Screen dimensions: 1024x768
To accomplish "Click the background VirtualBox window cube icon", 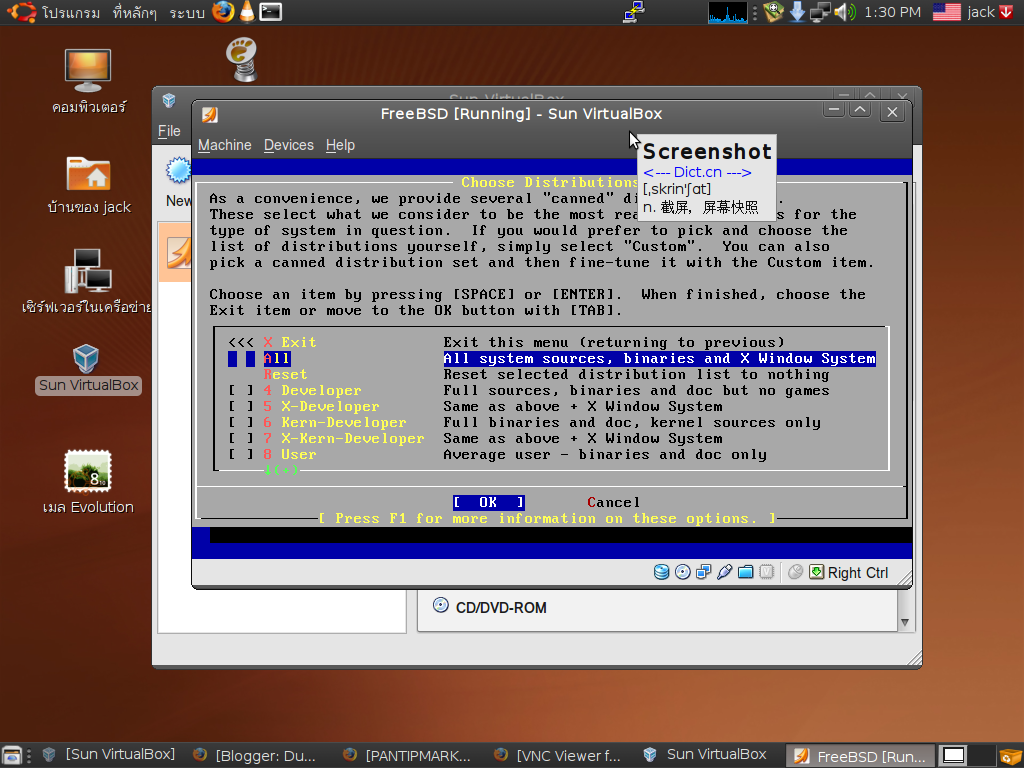I will coord(169,100).
